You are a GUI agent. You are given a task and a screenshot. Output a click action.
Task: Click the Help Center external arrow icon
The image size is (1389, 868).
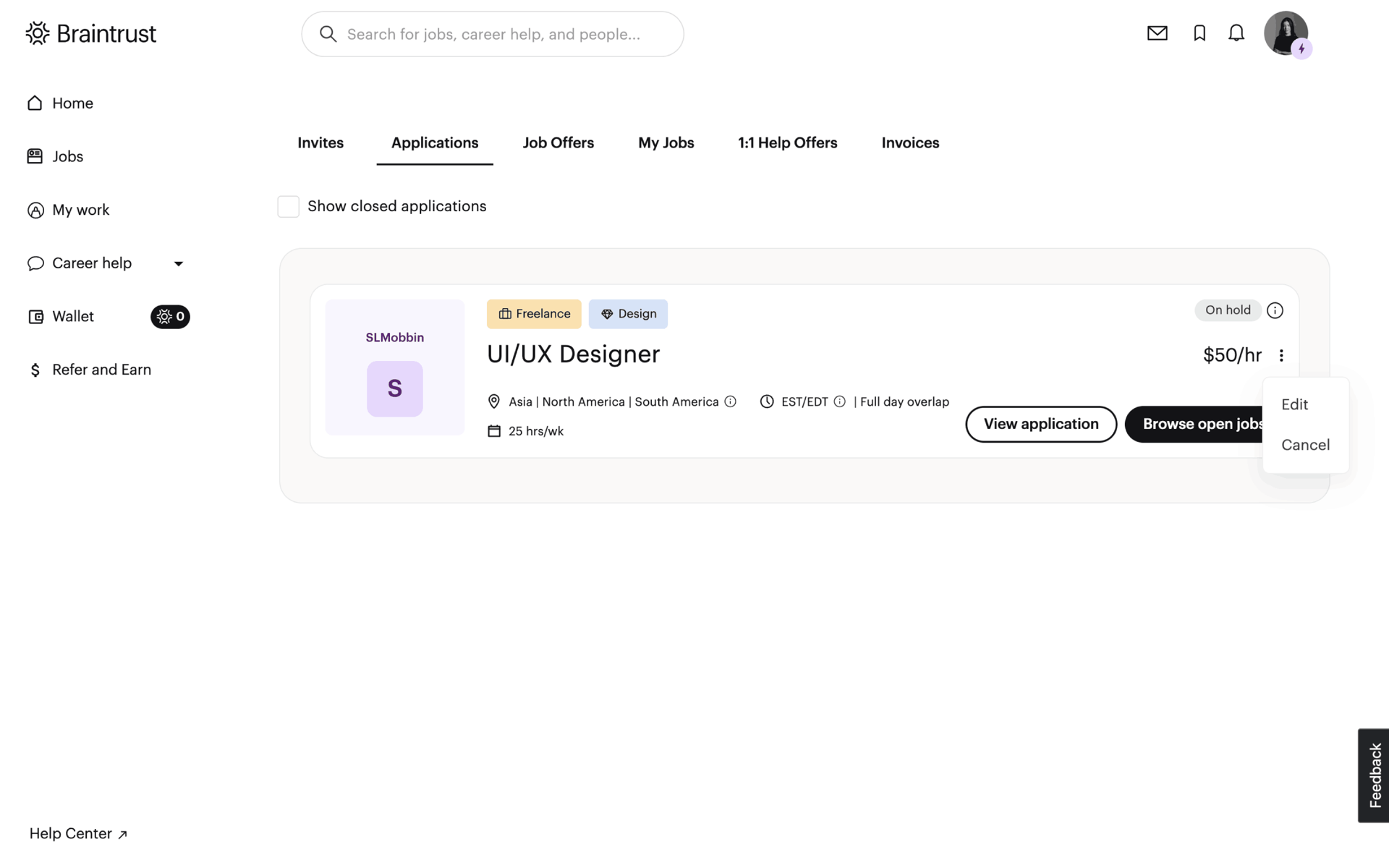coord(122,835)
